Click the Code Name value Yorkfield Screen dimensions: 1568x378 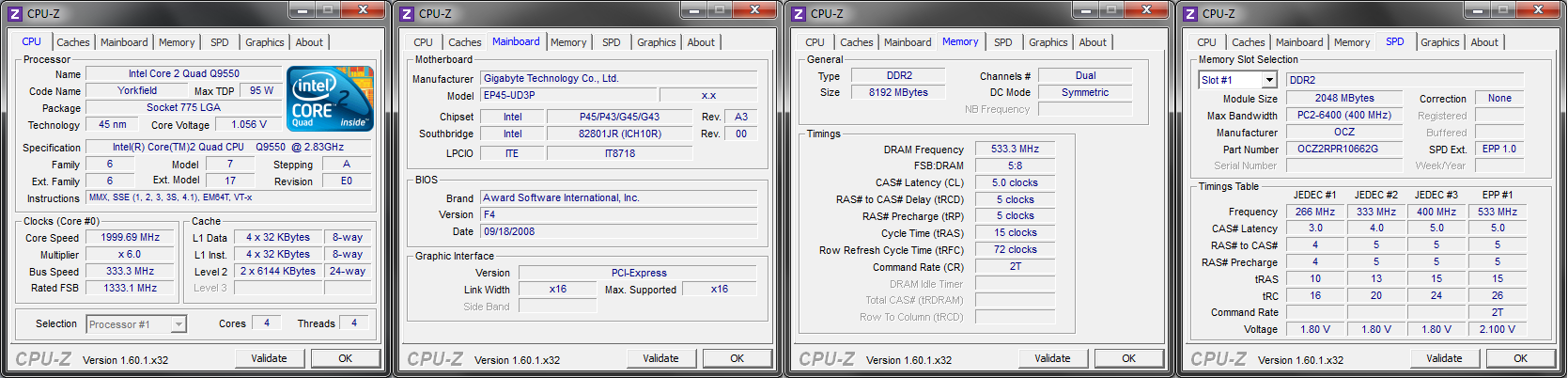pyautogui.click(x=137, y=90)
